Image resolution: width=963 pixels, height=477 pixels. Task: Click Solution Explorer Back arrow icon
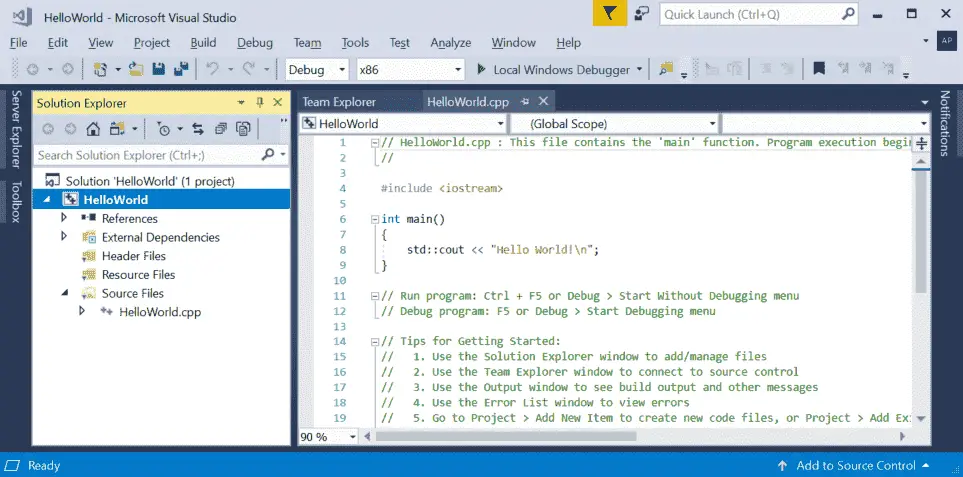[x=48, y=129]
